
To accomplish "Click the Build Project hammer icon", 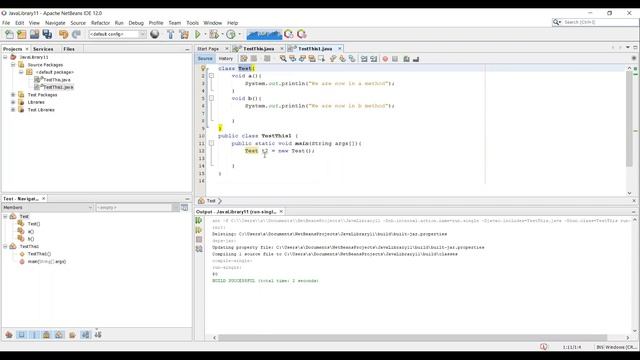I will [171, 35].
